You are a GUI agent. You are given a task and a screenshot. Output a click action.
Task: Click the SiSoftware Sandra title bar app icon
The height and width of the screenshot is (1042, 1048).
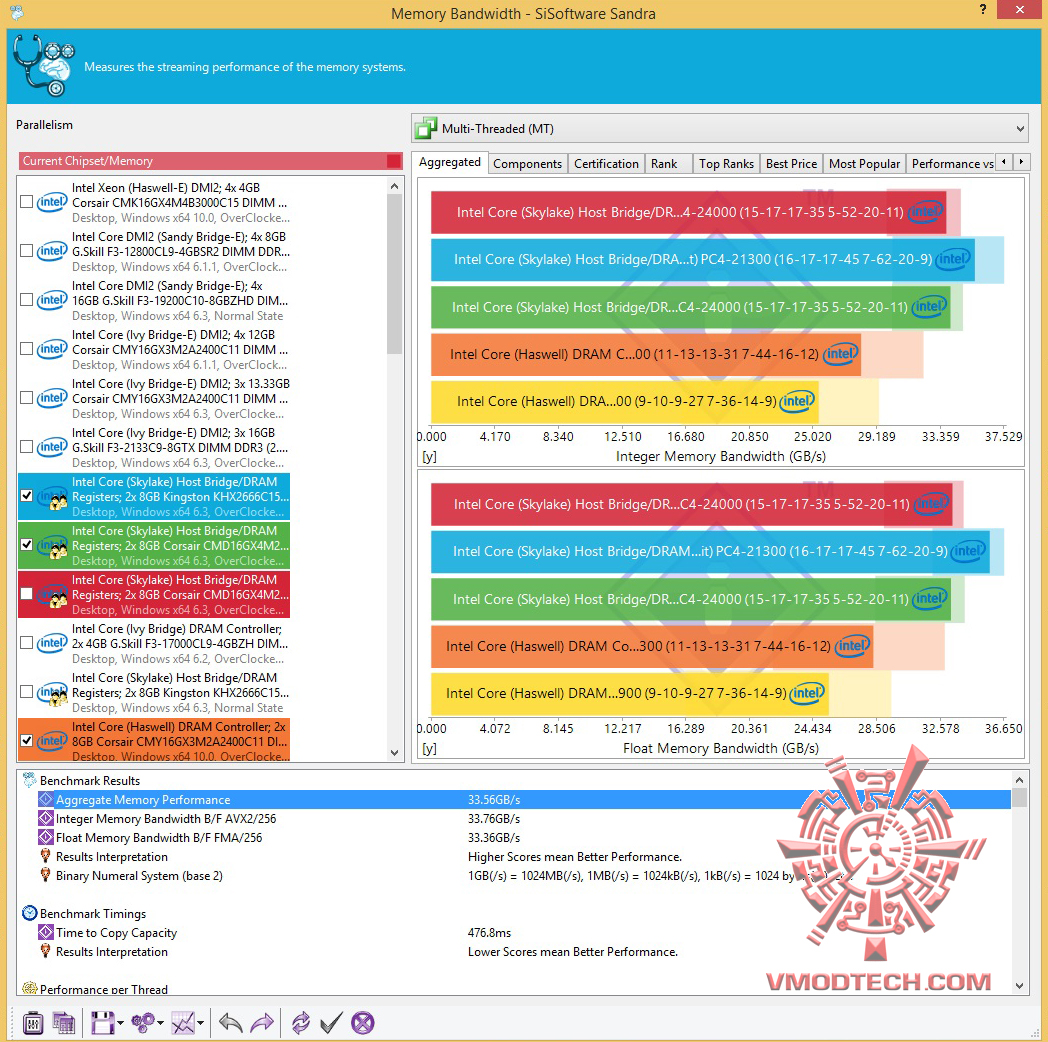coord(16,12)
